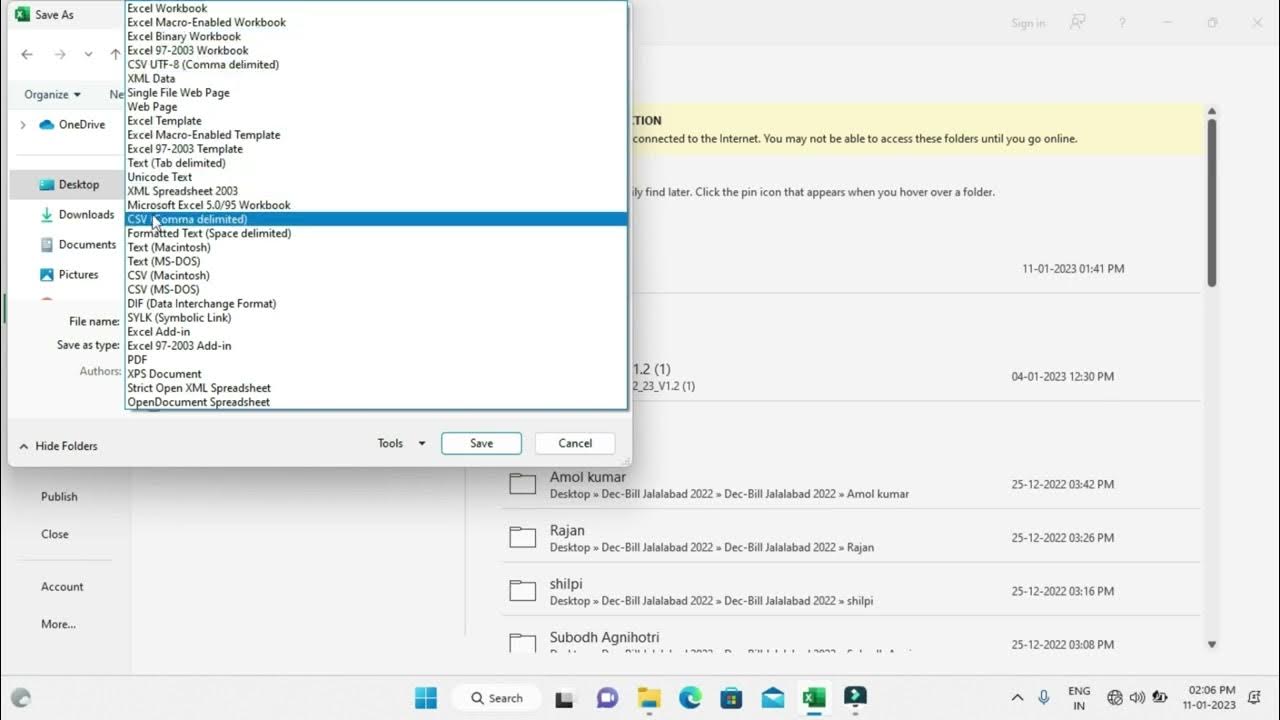Select CSV UTF-8 (Comma delimited) option

coord(376,64)
